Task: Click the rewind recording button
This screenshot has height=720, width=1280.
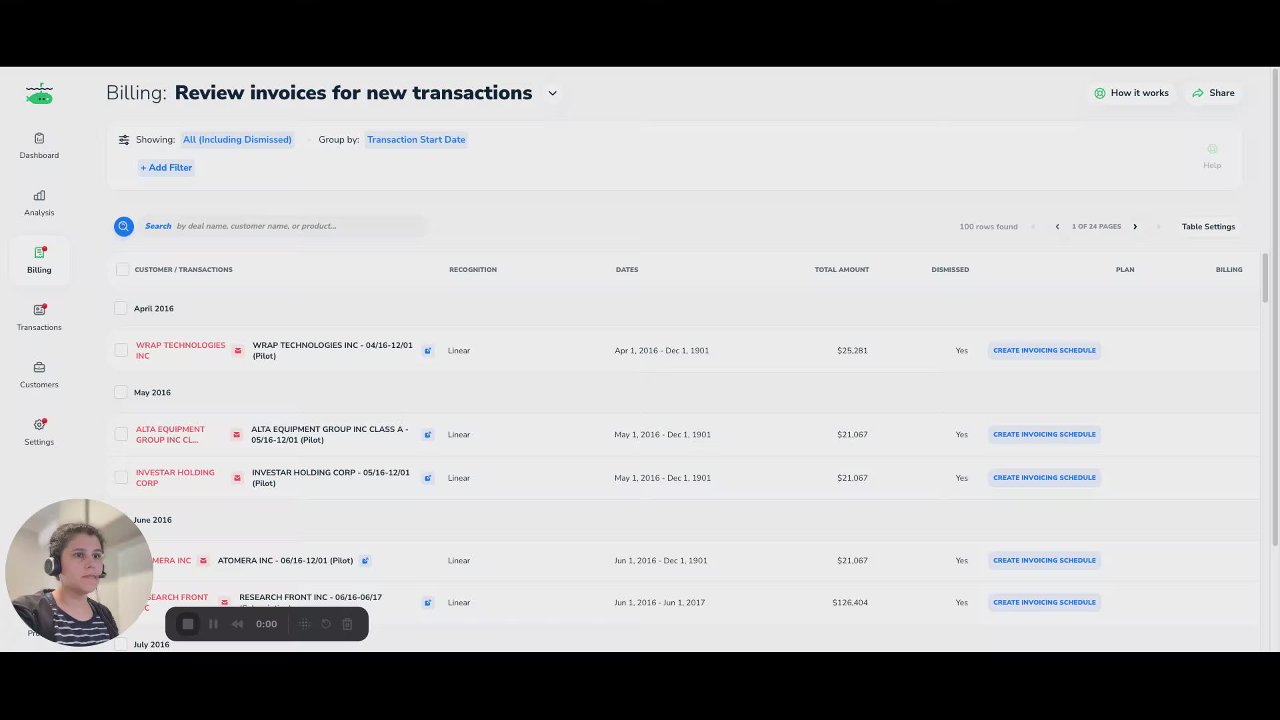Action: (x=238, y=624)
